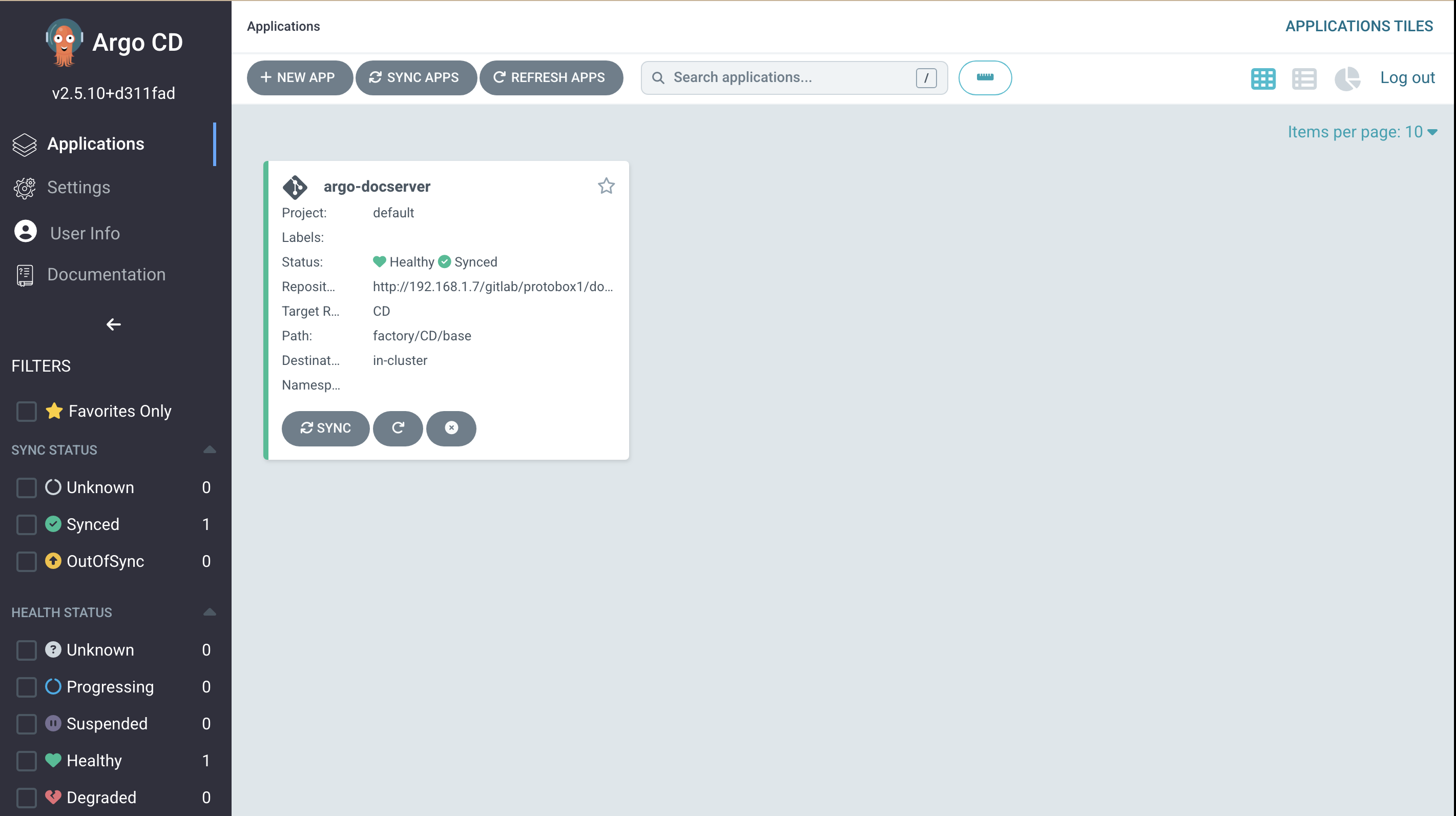
Task: Collapse the SYNC STATUS filter section
Action: 209,450
